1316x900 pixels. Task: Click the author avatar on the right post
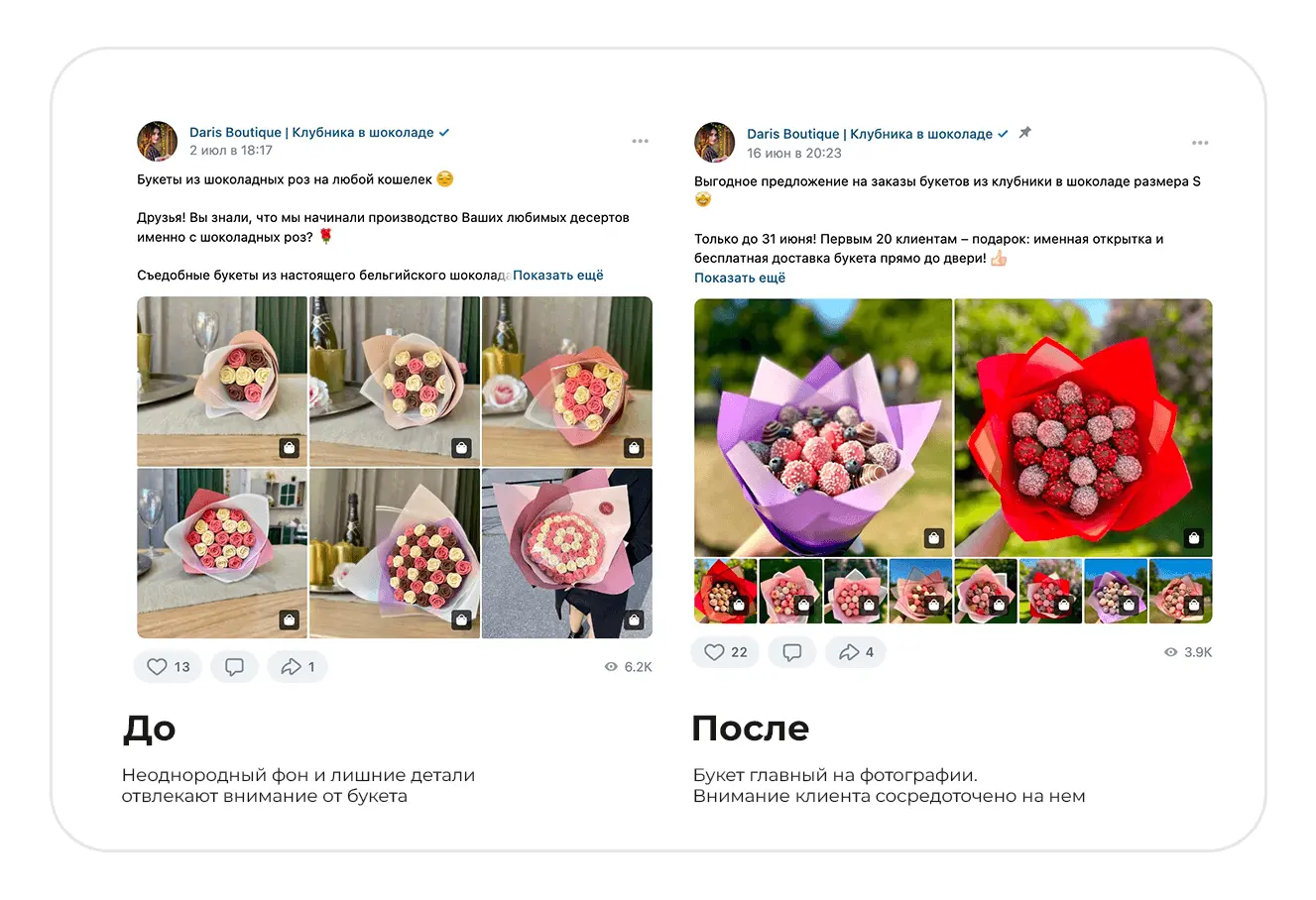click(x=715, y=143)
